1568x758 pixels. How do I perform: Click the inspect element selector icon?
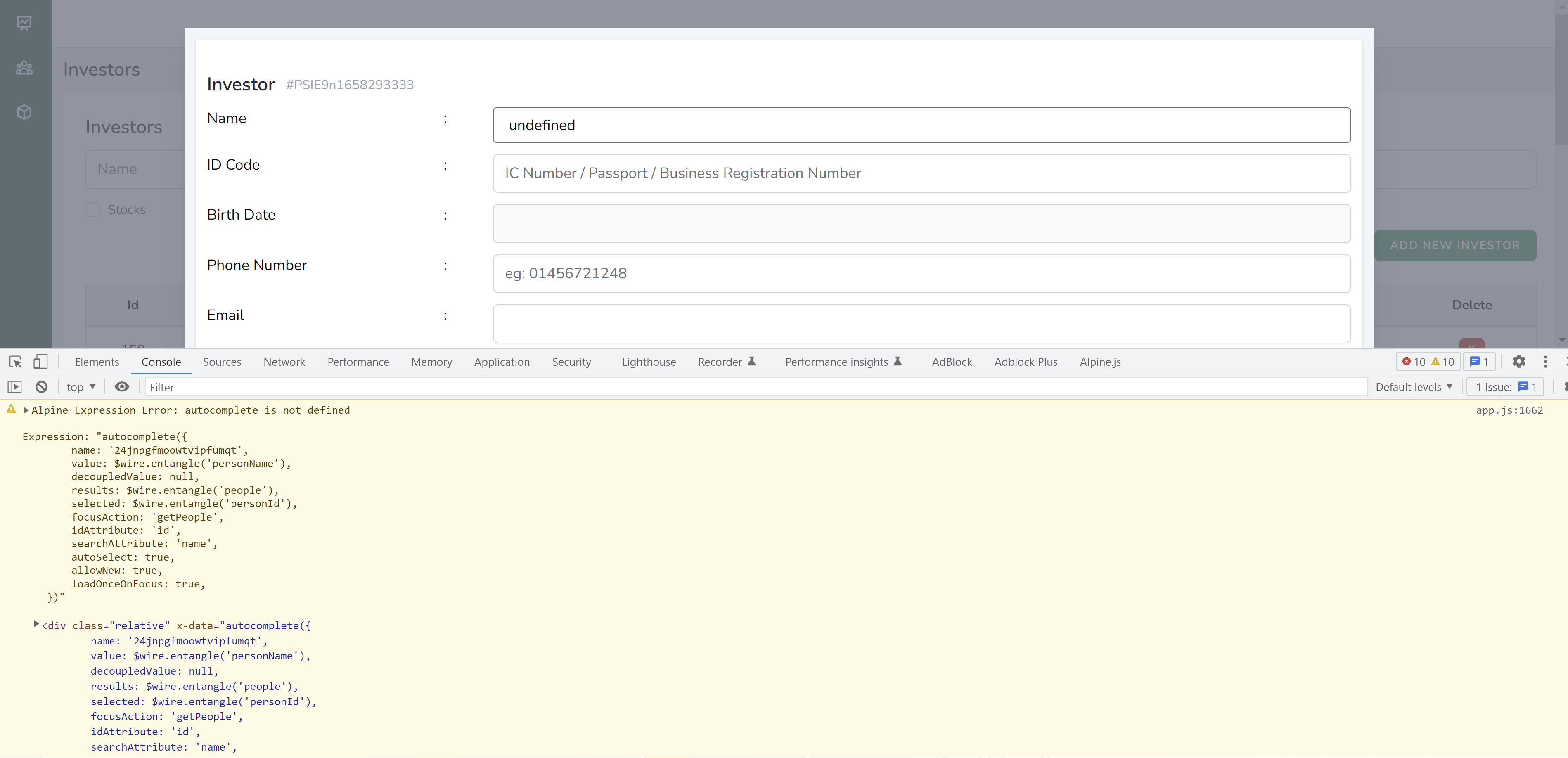point(16,362)
